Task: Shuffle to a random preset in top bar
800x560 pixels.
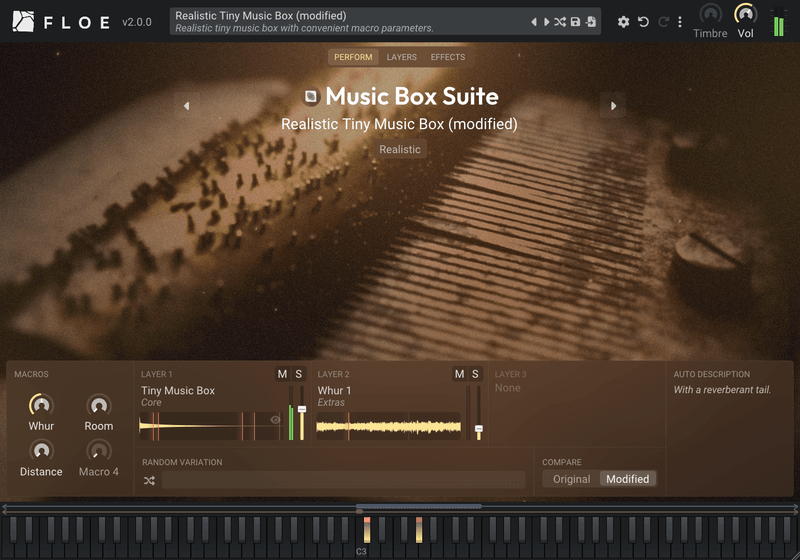Action: [560, 22]
